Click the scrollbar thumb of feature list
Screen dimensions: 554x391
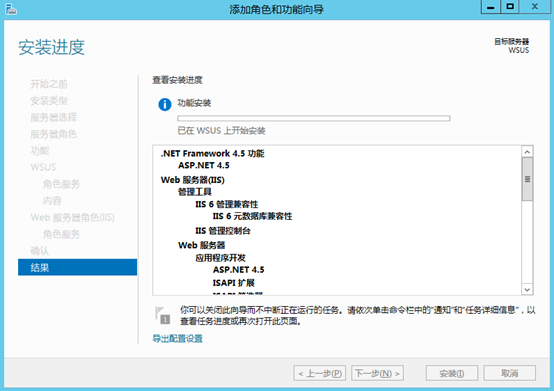pos(527,179)
